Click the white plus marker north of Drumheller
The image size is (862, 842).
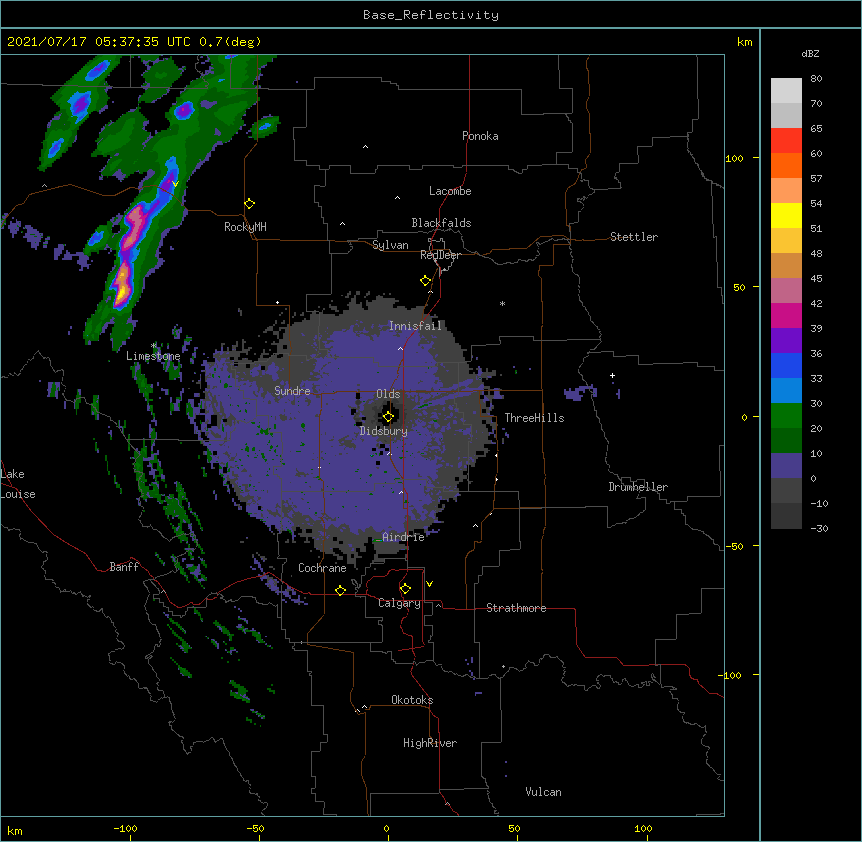tap(612, 375)
